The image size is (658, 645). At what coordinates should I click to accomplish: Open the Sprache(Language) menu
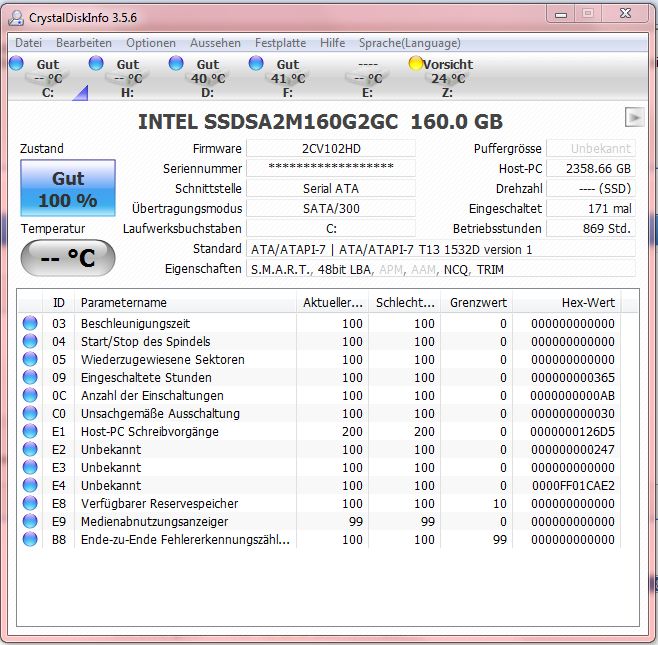410,43
